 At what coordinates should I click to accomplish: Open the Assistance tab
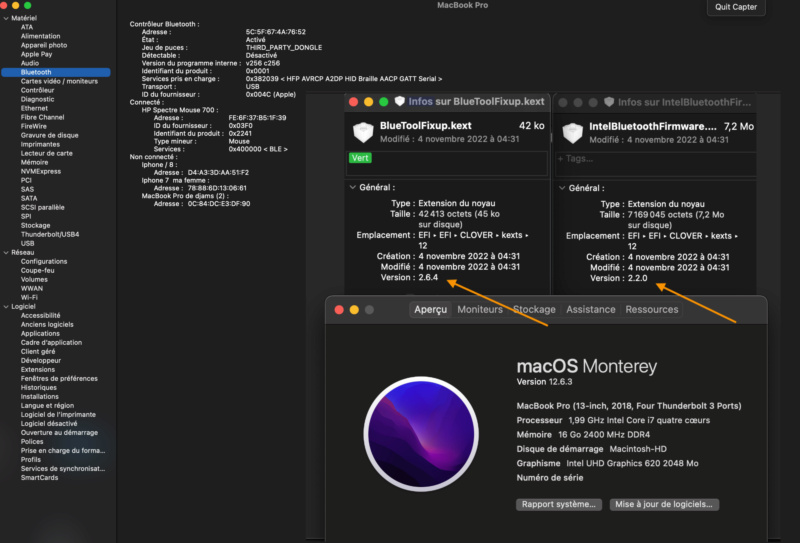pos(590,309)
